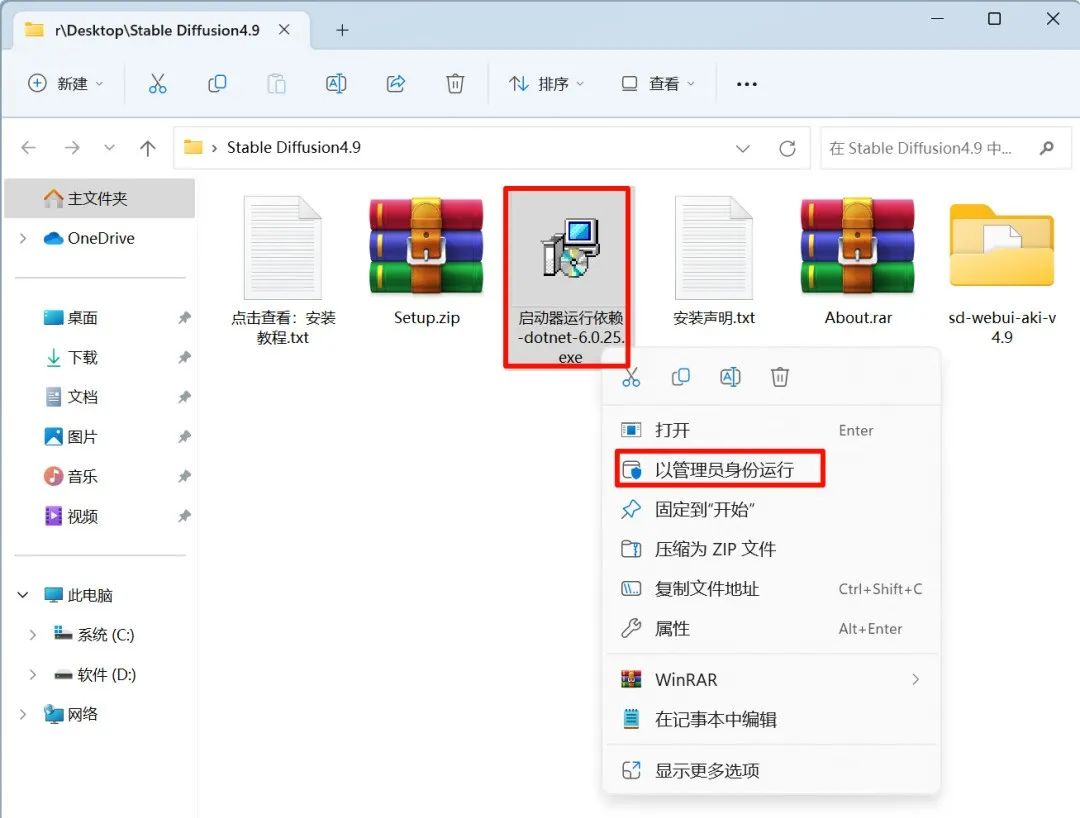Click the Delete trash icon in the toolbar
The height and width of the screenshot is (818, 1080).
click(x=455, y=84)
